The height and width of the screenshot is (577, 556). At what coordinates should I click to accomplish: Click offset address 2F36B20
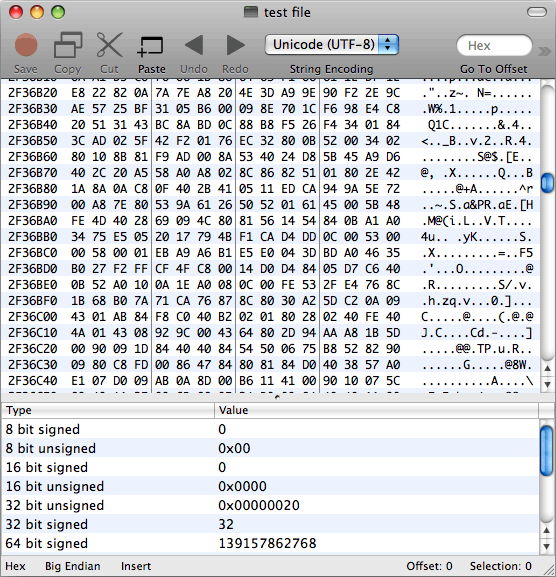(x=33, y=93)
